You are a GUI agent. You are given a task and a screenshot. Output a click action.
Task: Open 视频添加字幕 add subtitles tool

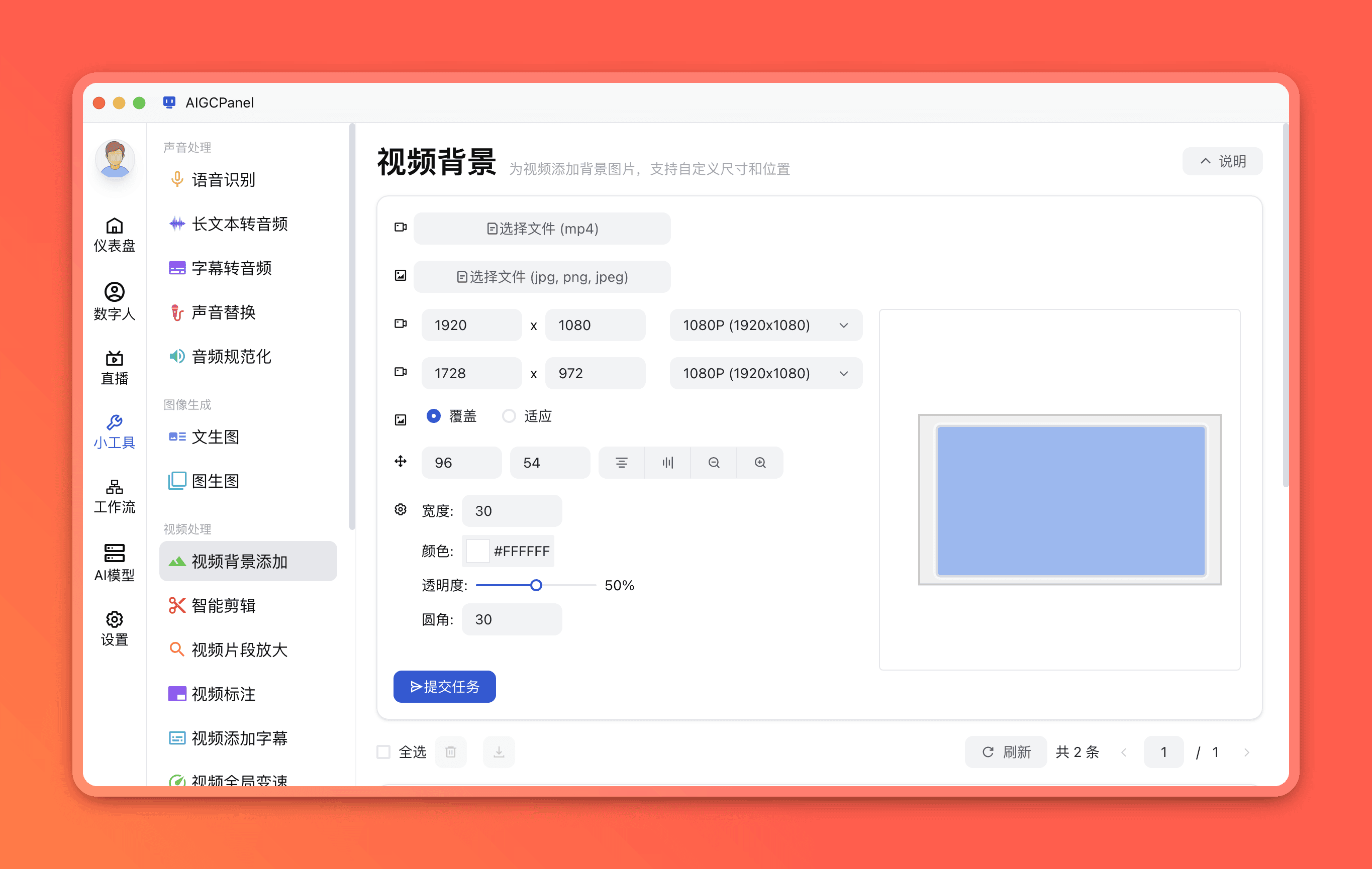point(248,738)
